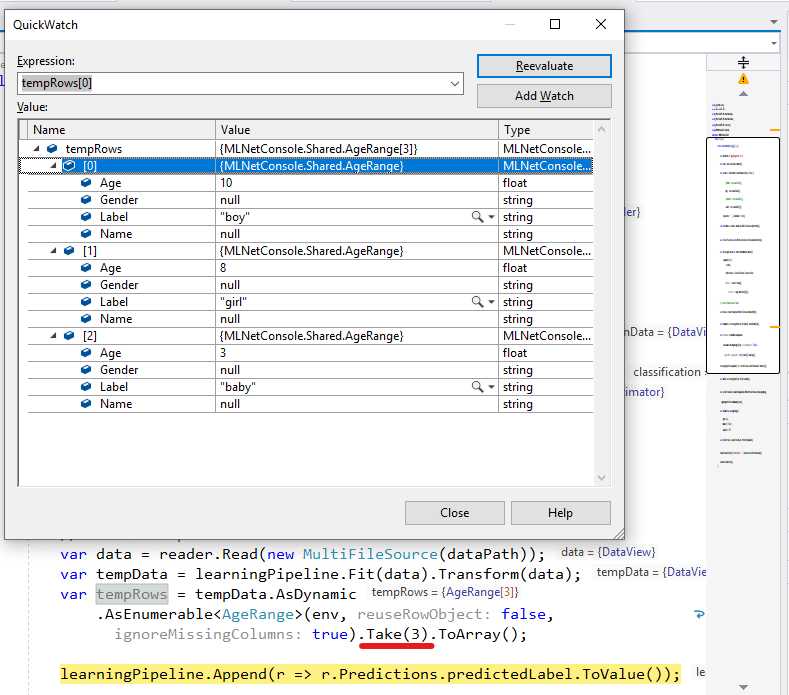Collapse the [2] array element

coord(53,336)
